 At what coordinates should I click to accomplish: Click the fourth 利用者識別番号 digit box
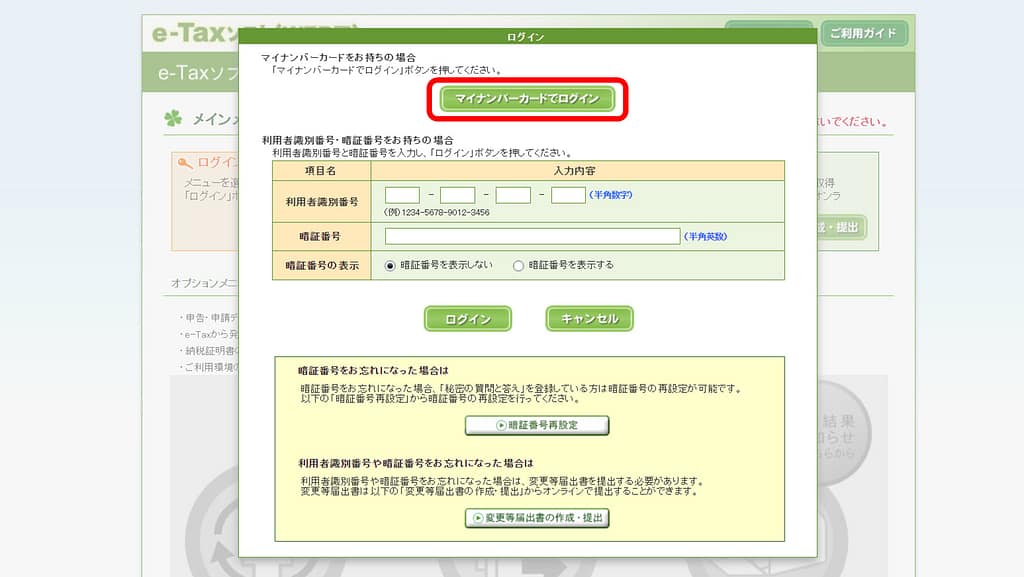[568, 195]
